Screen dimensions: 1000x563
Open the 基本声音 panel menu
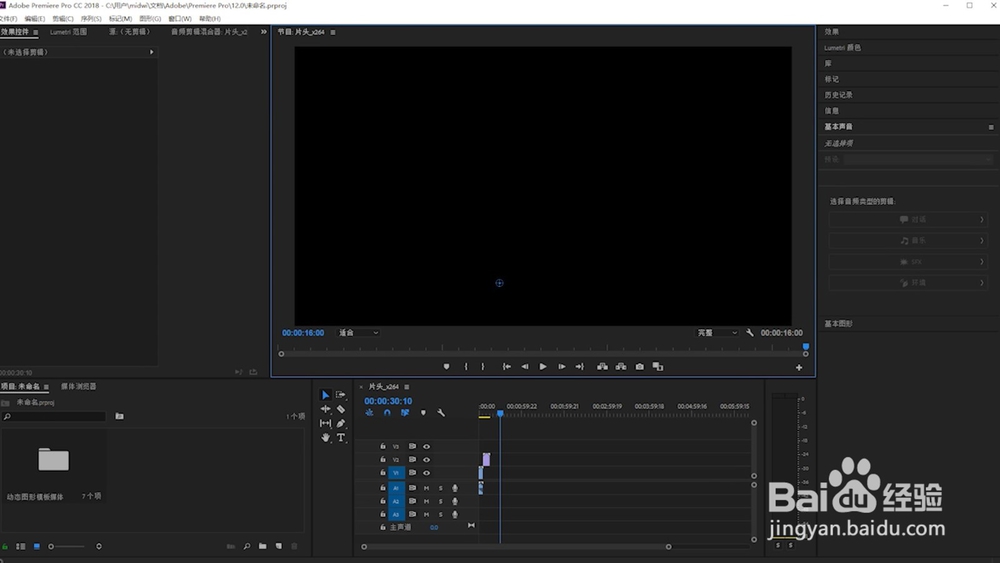point(991,127)
